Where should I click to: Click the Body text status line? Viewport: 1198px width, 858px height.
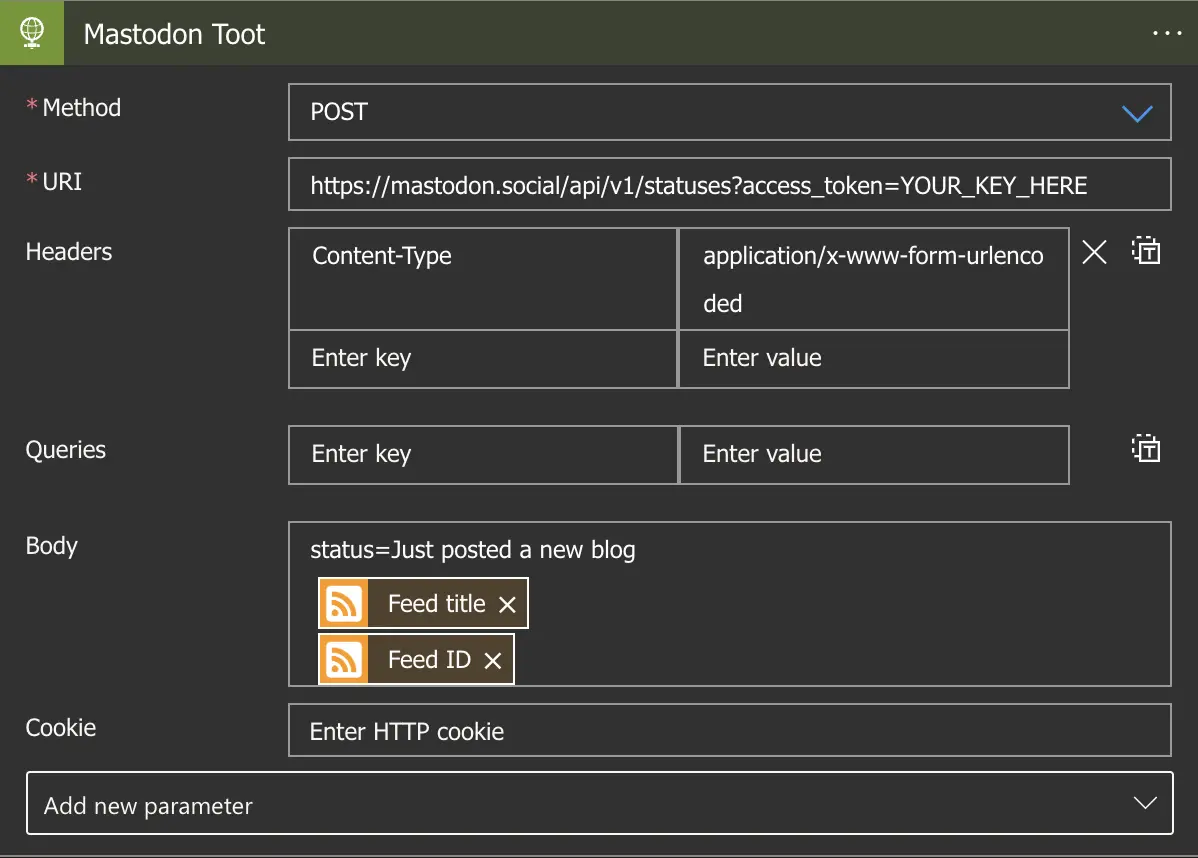pyautogui.click(x=472, y=550)
